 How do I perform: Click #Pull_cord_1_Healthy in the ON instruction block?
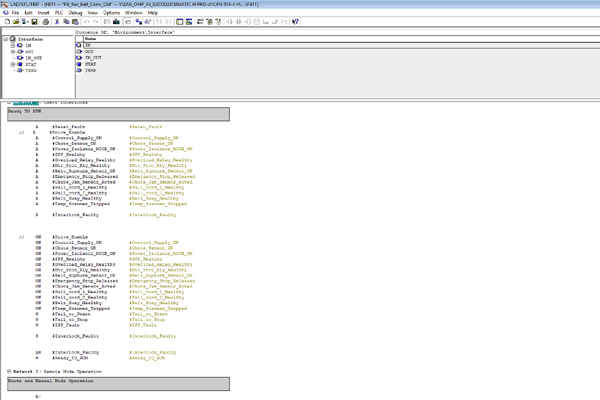point(80,292)
